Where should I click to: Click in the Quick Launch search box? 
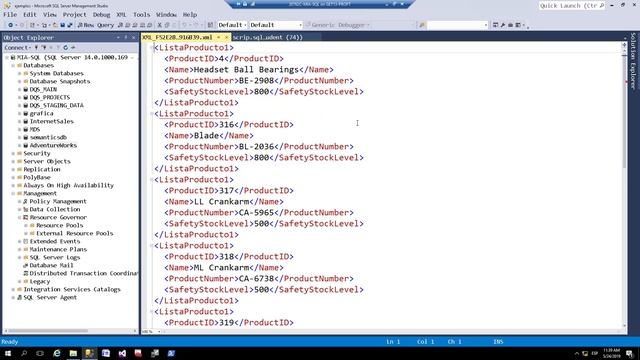[x=571, y=6]
